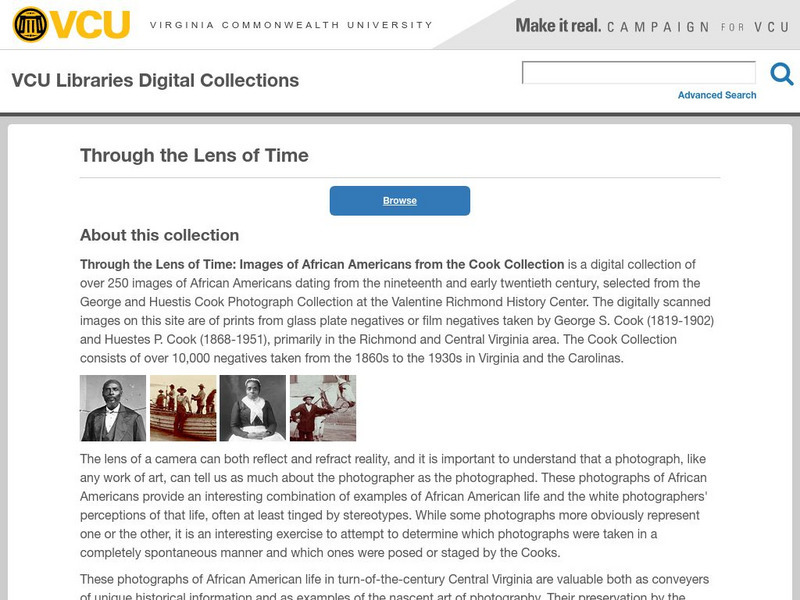Click the paragraph about the camera lens
Screen dimensions: 800x600
(399, 506)
